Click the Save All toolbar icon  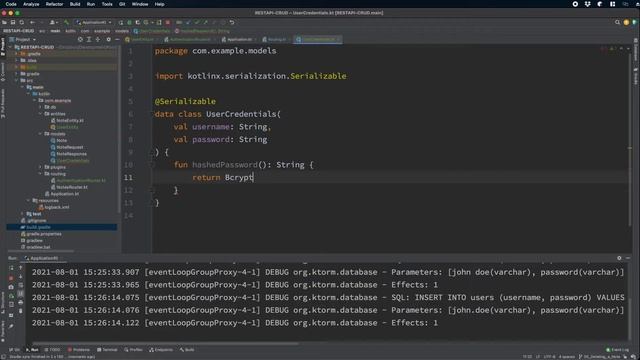click(13, 22)
